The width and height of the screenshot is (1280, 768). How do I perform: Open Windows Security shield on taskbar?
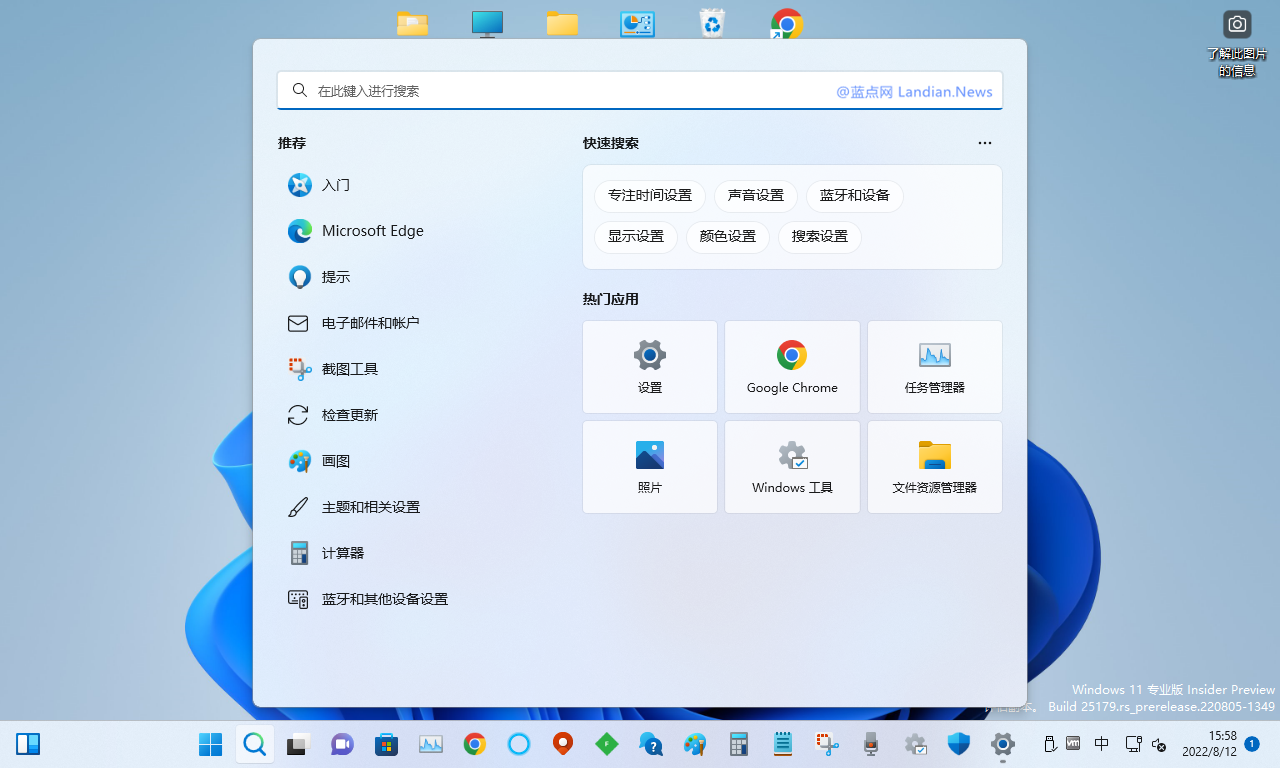(959, 744)
